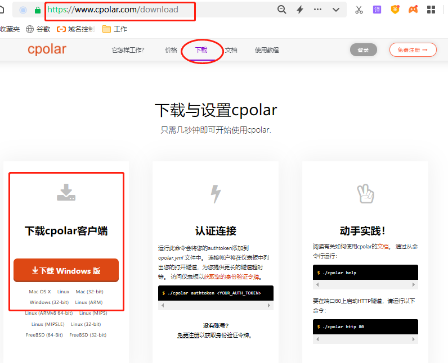Viewport: 448px width, 363px height.
Task: Click the red 文档 link in 动手实践
Action: (383, 247)
